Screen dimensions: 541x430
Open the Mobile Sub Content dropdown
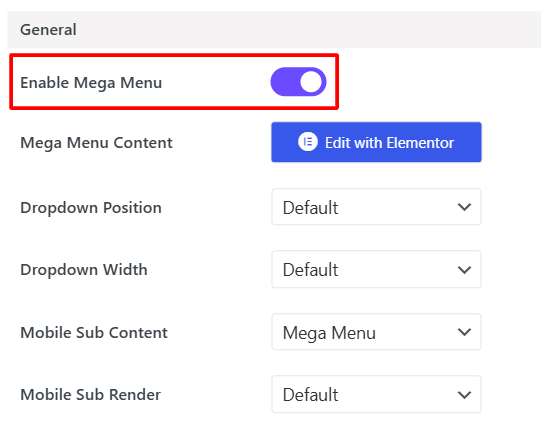pyautogui.click(x=376, y=332)
